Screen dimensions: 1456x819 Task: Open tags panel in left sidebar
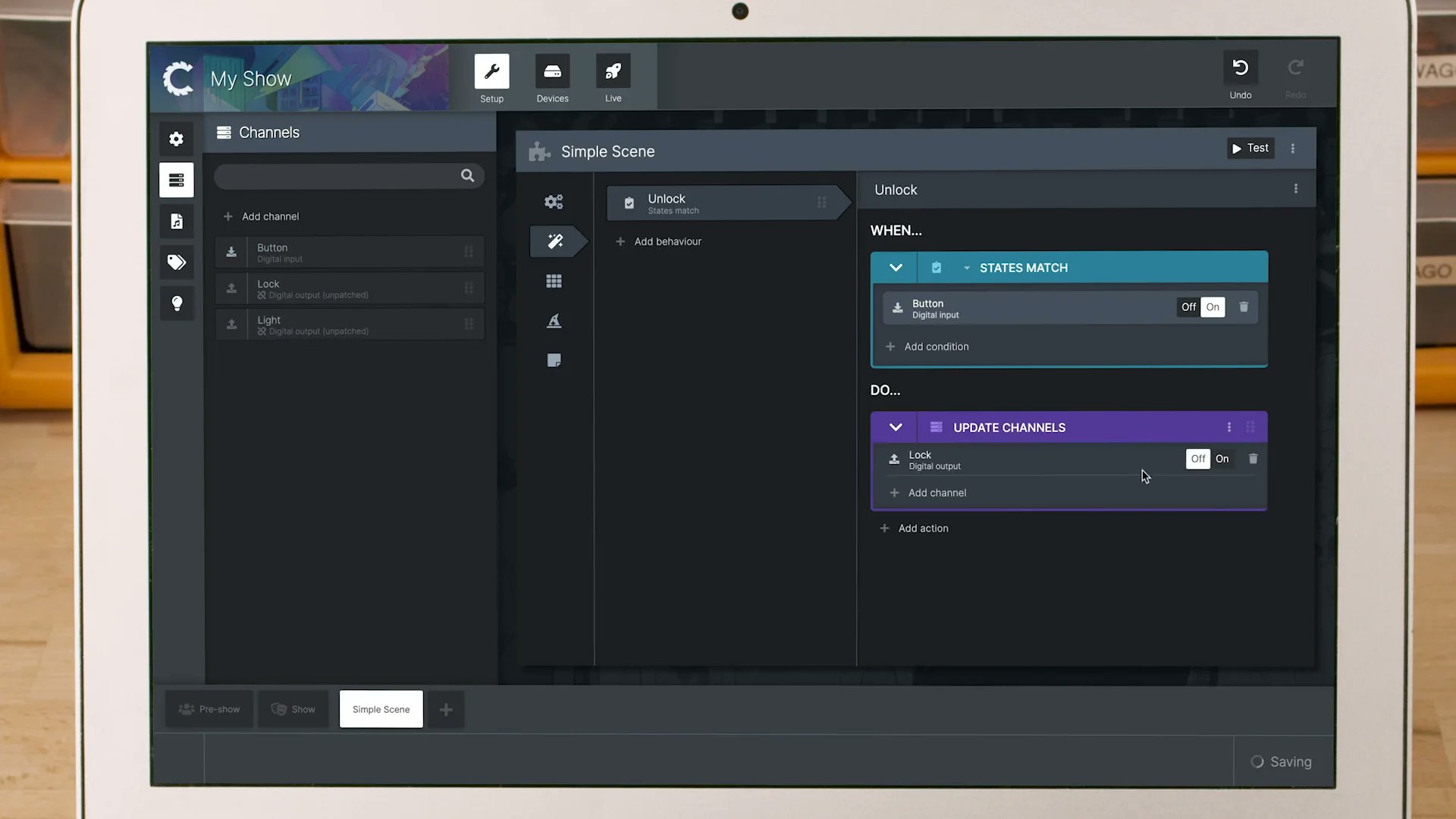click(176, 262)
